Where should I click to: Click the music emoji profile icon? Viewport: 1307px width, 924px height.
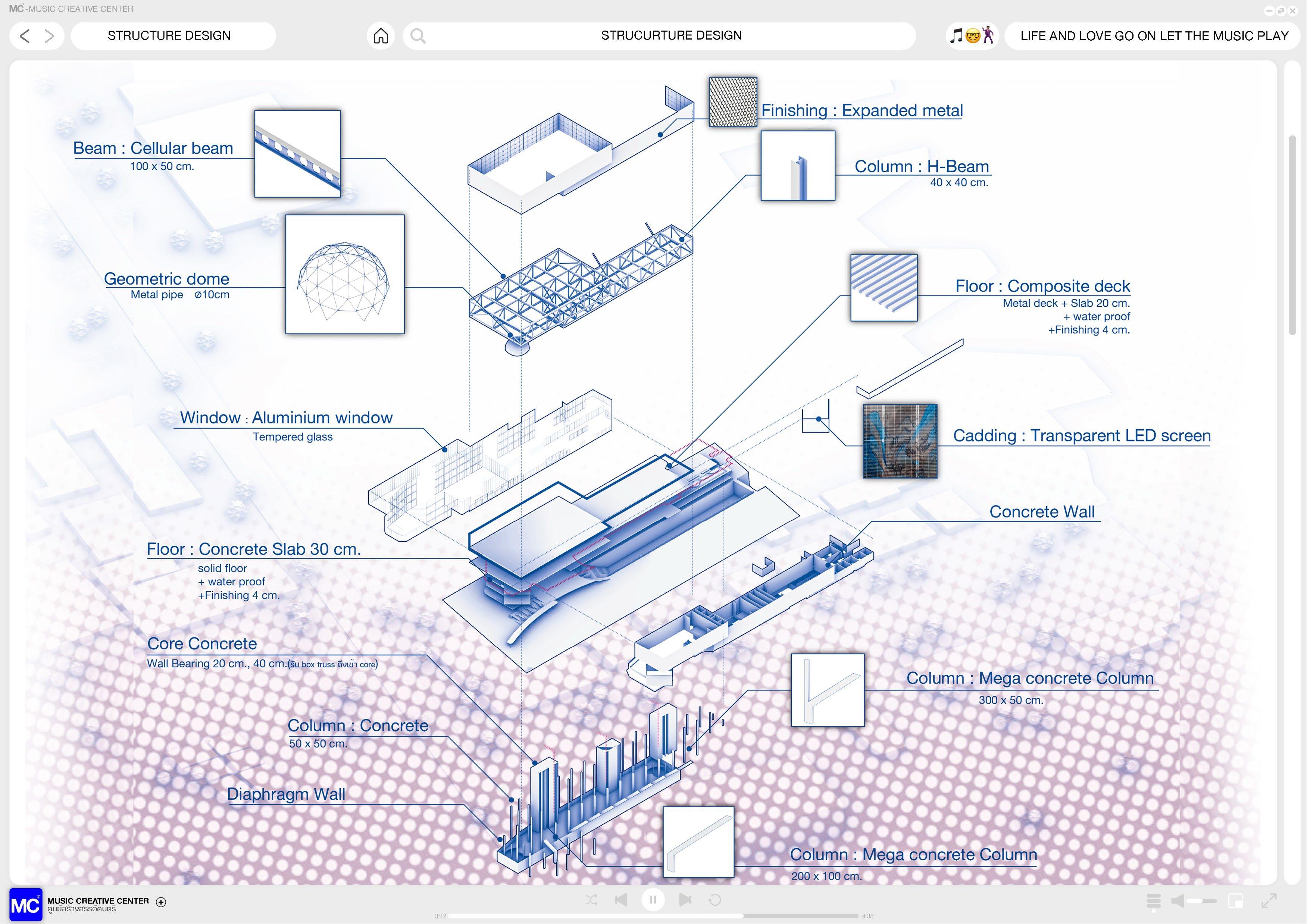tap(972, 36)
